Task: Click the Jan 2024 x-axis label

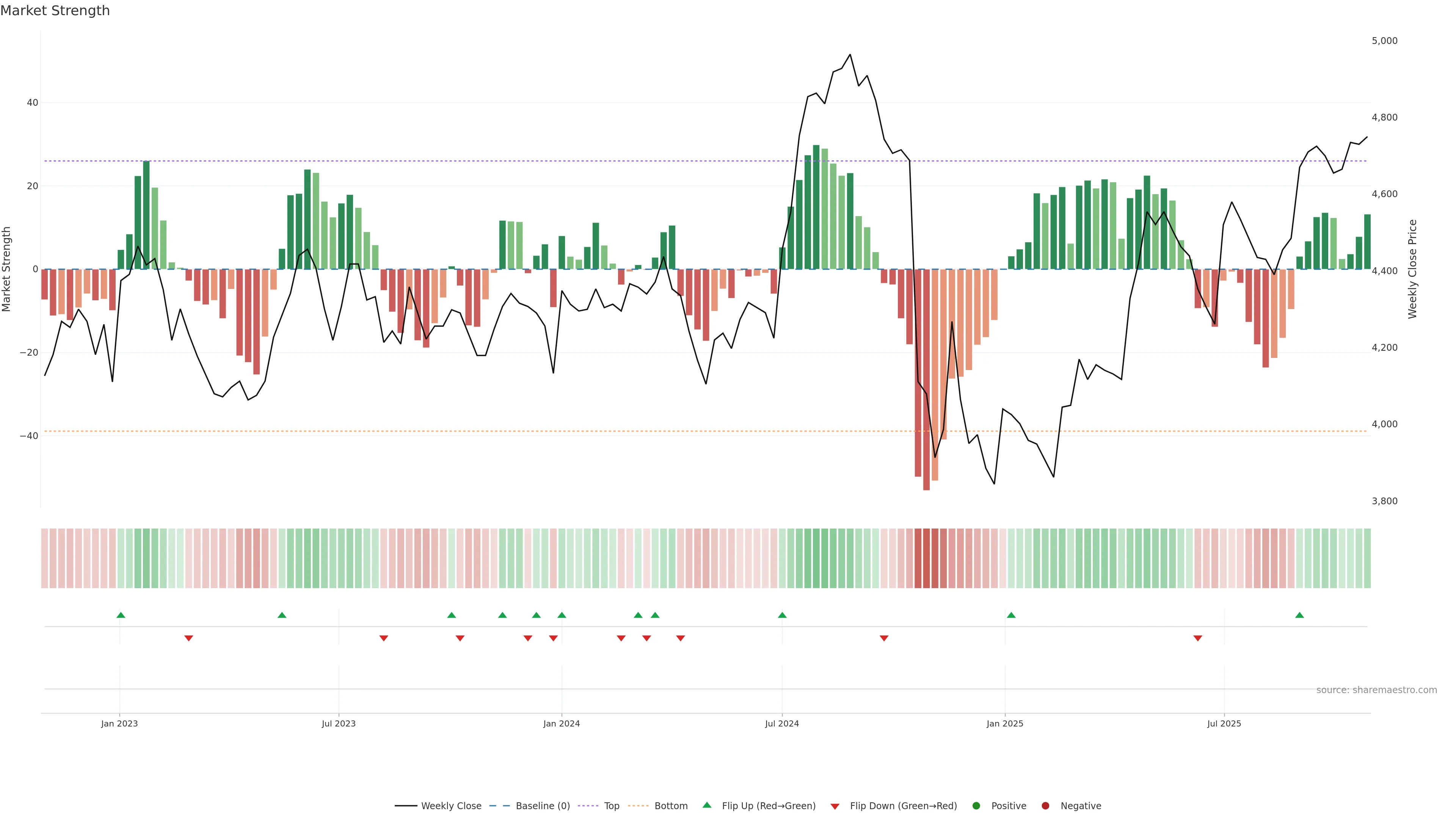Action: [561, 723]
